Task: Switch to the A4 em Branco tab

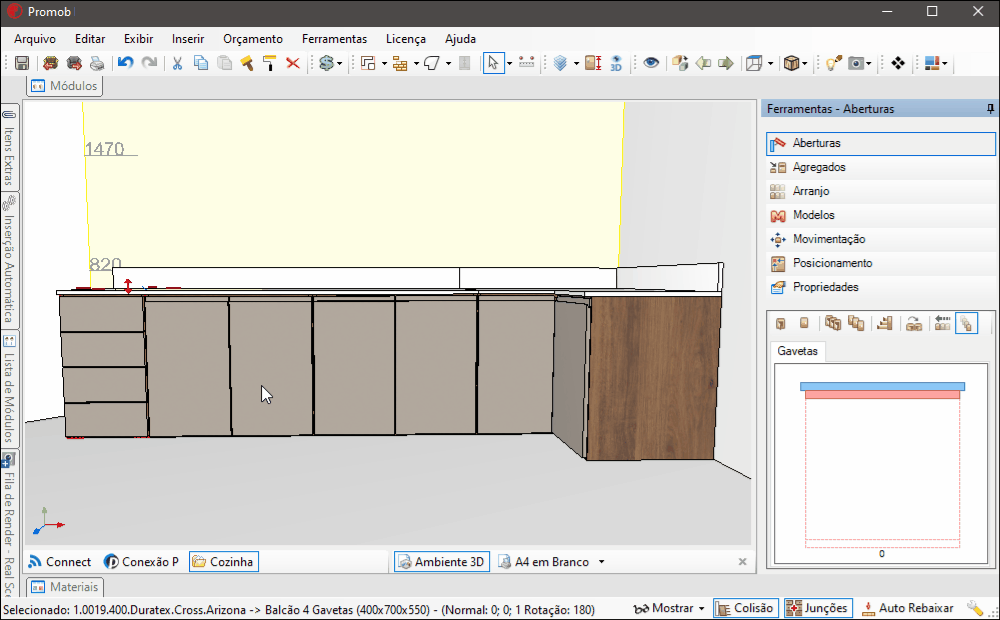Action: [x=544, y=562]
